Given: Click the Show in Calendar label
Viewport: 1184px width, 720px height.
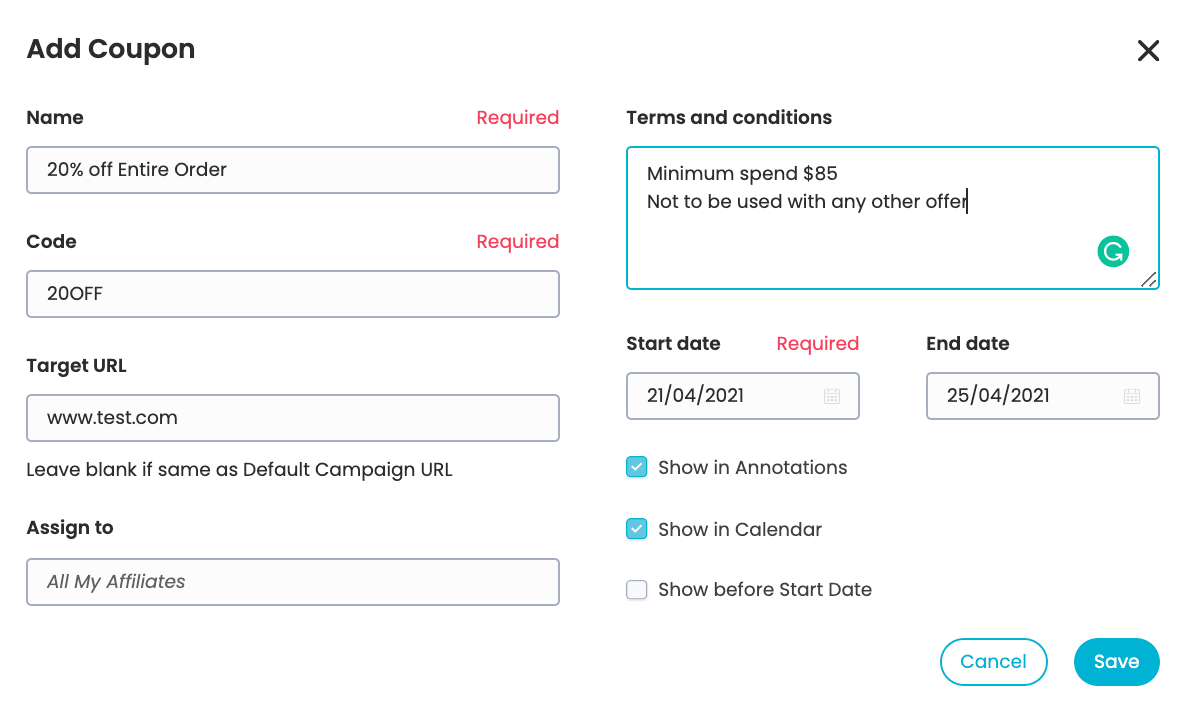Looking at the screenshot, I should [x=740, y=529].
